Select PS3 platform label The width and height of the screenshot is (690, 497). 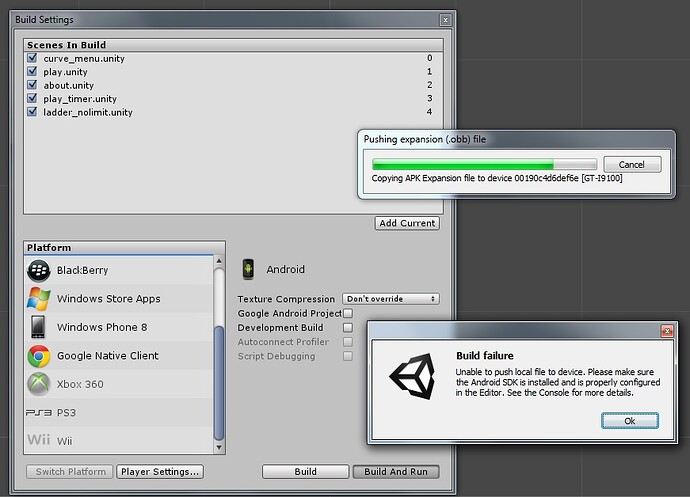point(66,413)
